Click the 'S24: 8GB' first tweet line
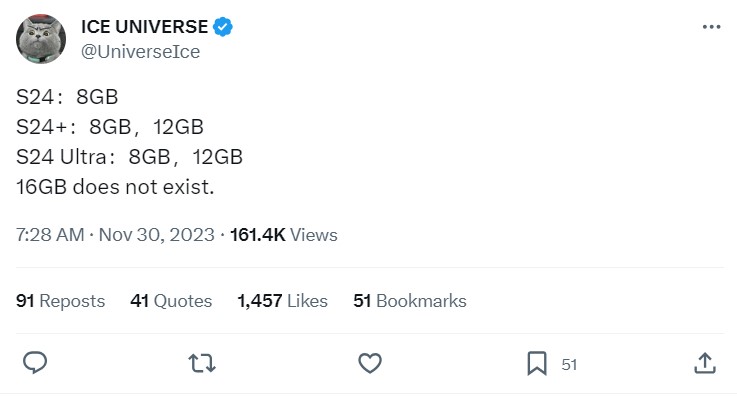 tap(67, 97)
